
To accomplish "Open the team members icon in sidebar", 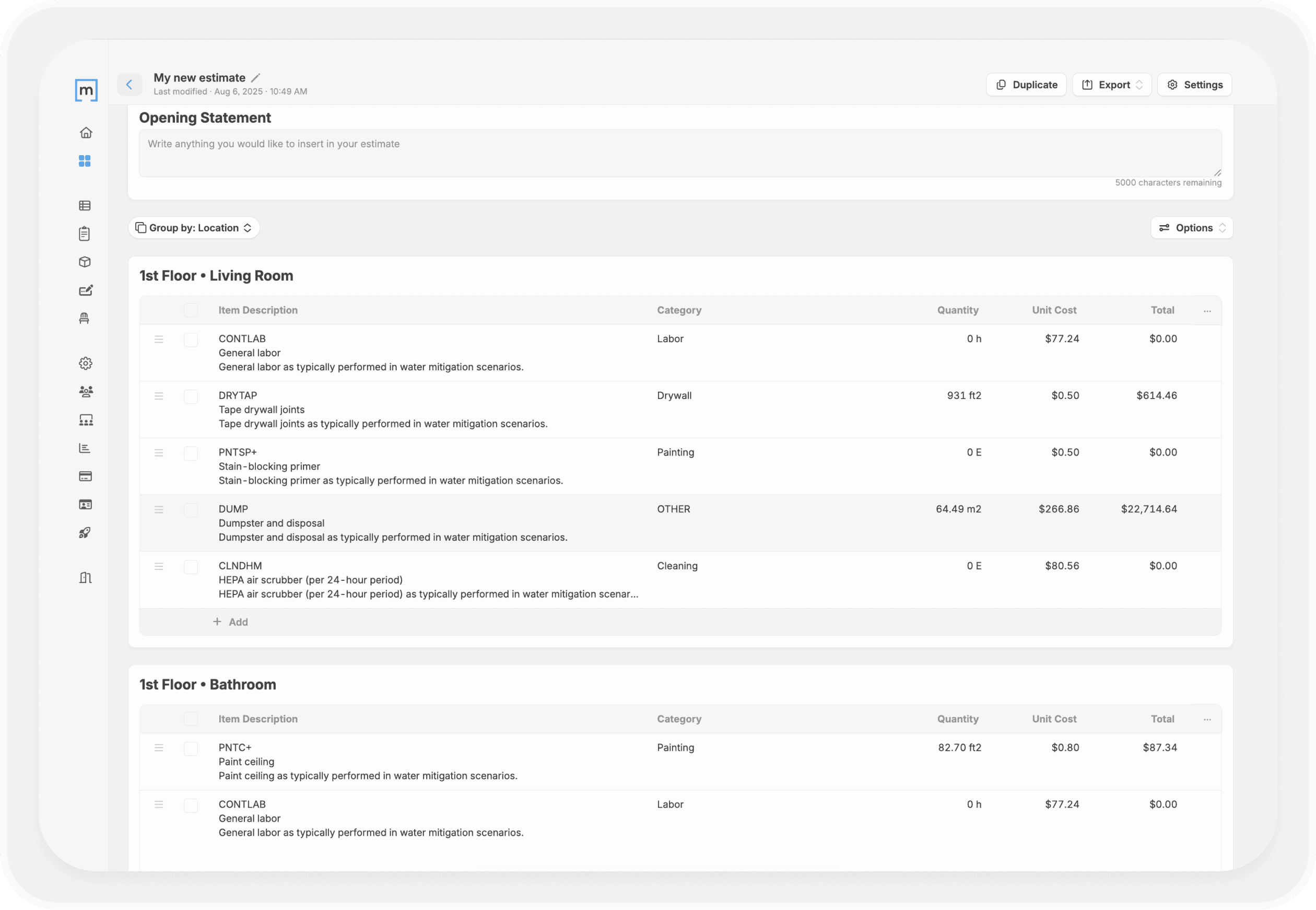I will click(x=86, y=392).
